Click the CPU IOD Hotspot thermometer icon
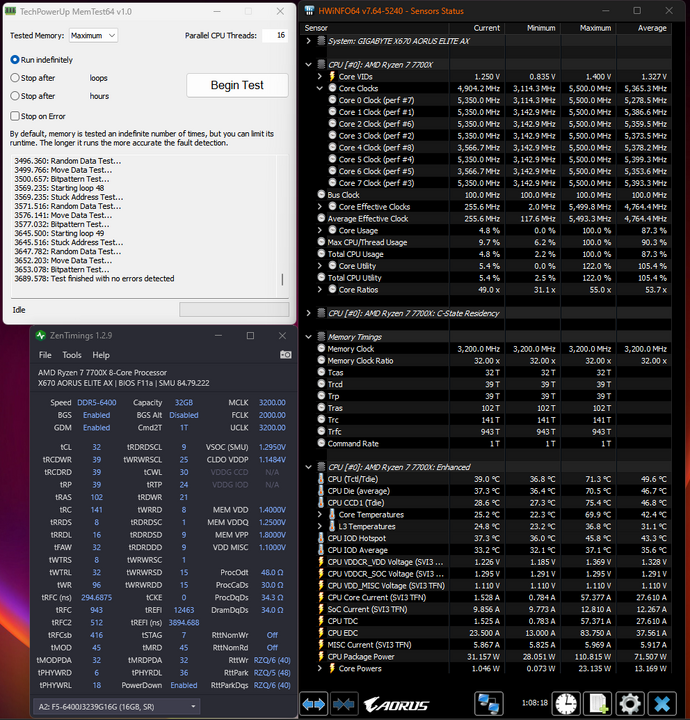Viewport: 690px width, 720px height. [321, 538]
